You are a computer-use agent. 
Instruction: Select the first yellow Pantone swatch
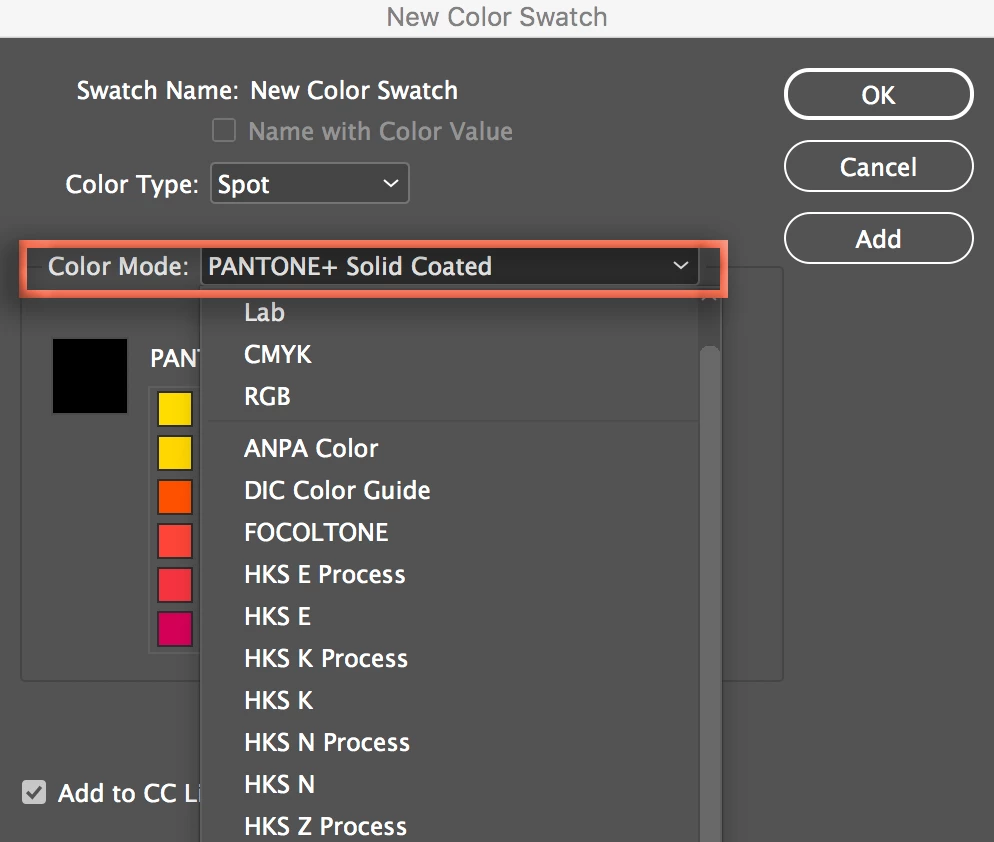click(x=174, y=408)
